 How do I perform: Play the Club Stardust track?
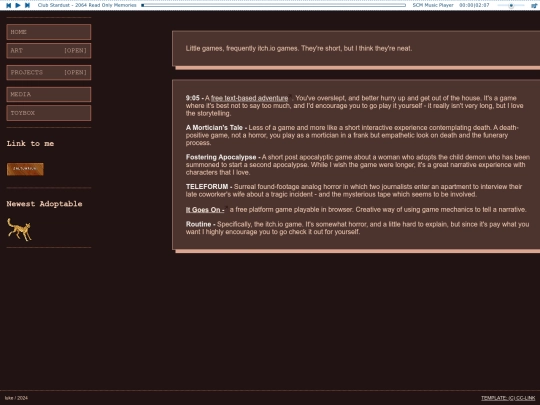click(x=18, y=5)
